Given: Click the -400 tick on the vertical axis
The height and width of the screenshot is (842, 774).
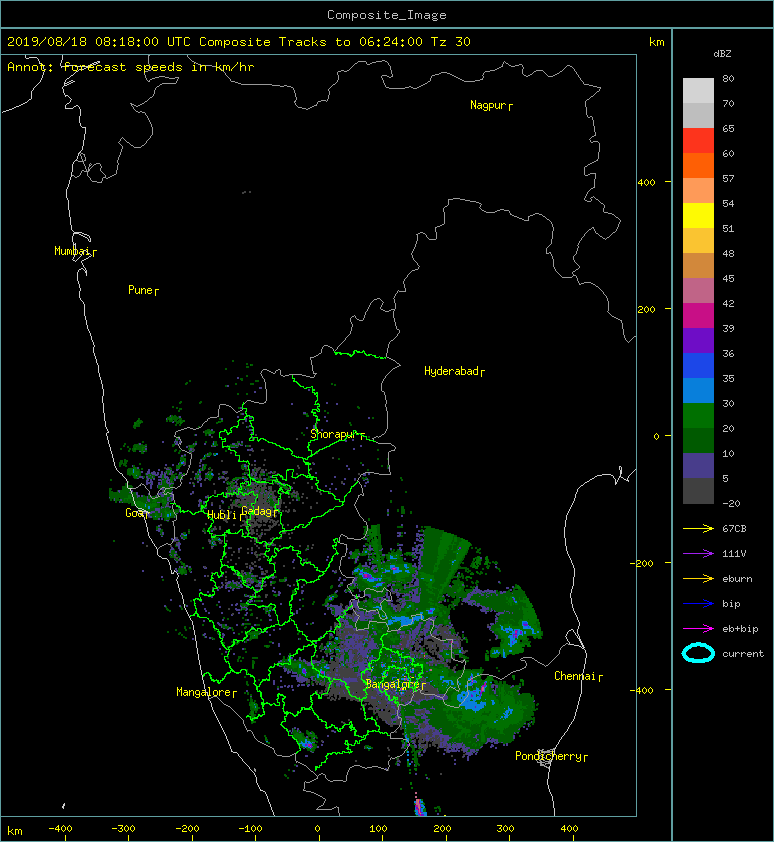Looking at the screenshot, I should click(x=642, y=690).
